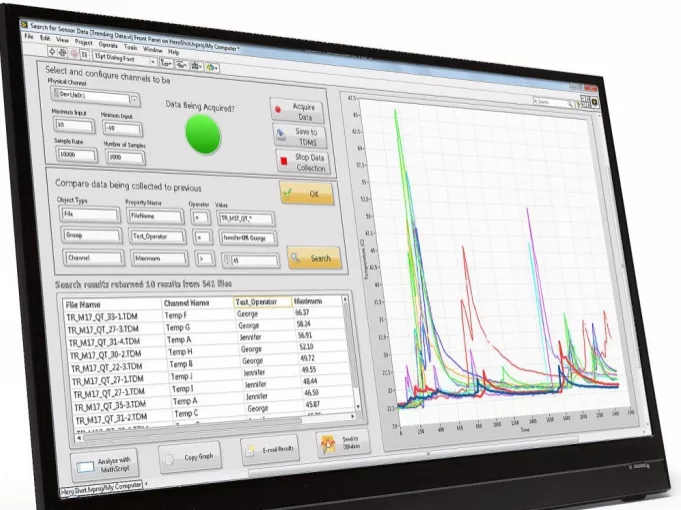Select the TR_M17_QT_30-2.TDM file row
This screenshot has height=510, width=681.
pos(106,355)
